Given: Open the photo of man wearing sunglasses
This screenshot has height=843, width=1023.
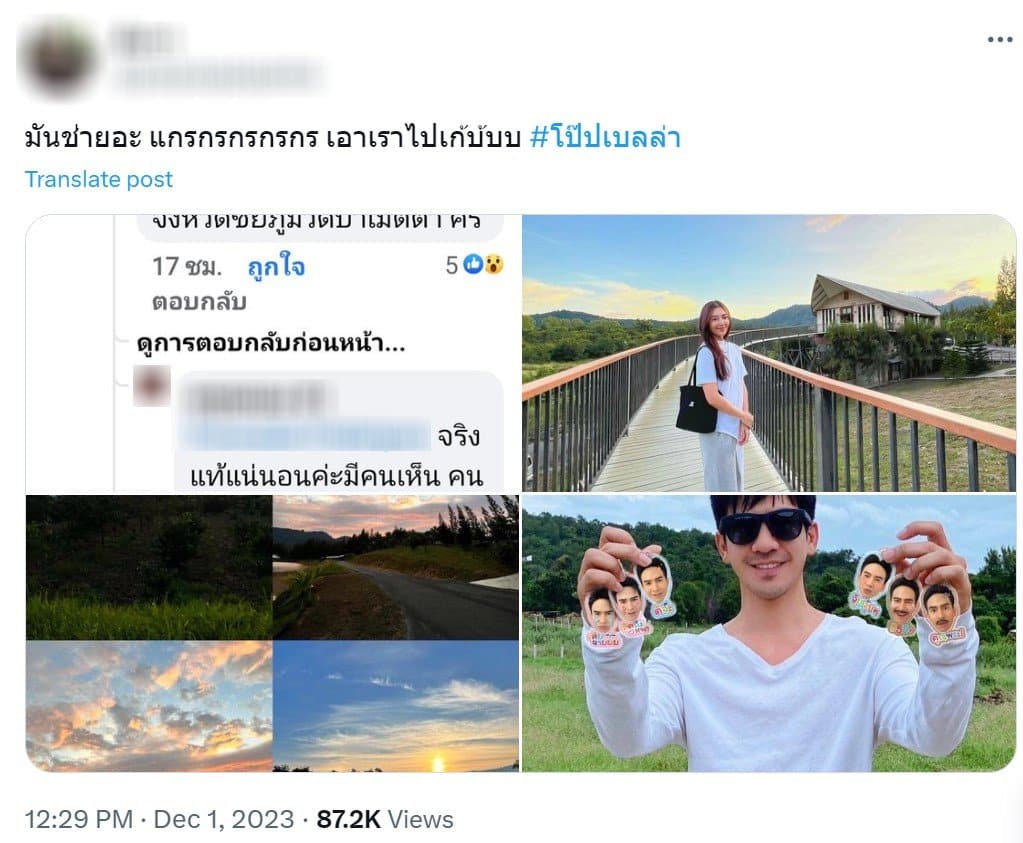Looking at the screenshot, I should click(x=768, y=633).
